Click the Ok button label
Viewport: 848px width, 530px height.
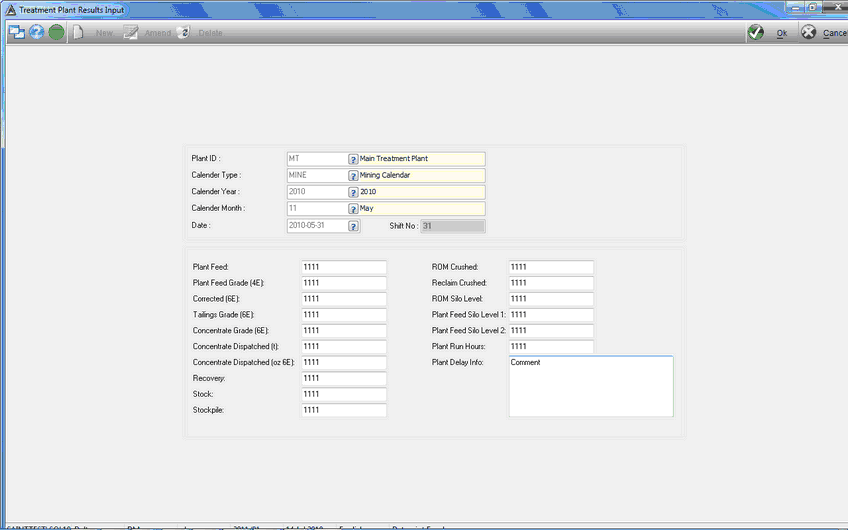point(781,33)
